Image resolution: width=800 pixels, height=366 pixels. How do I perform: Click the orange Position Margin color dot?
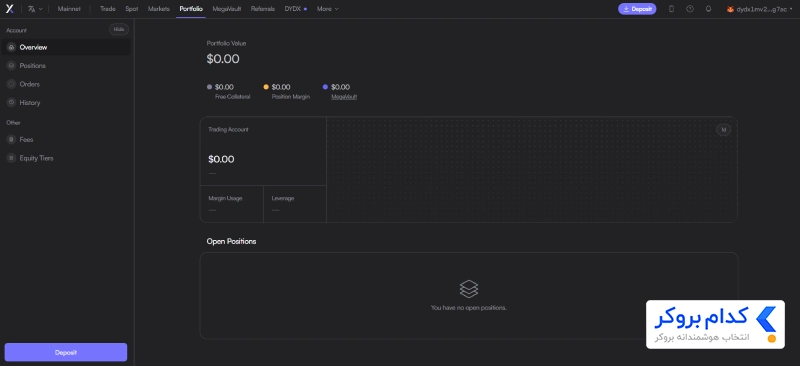(266, 87)
